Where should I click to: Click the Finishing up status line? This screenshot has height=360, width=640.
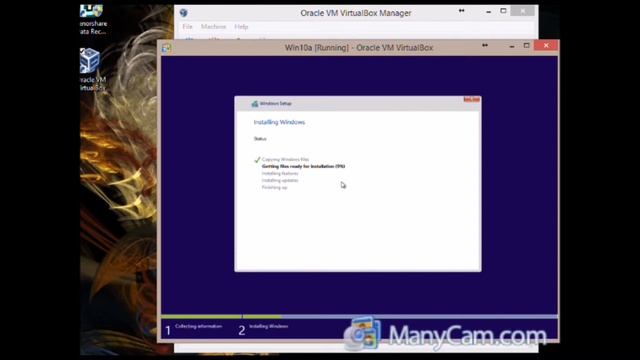[x=275, y=187]
